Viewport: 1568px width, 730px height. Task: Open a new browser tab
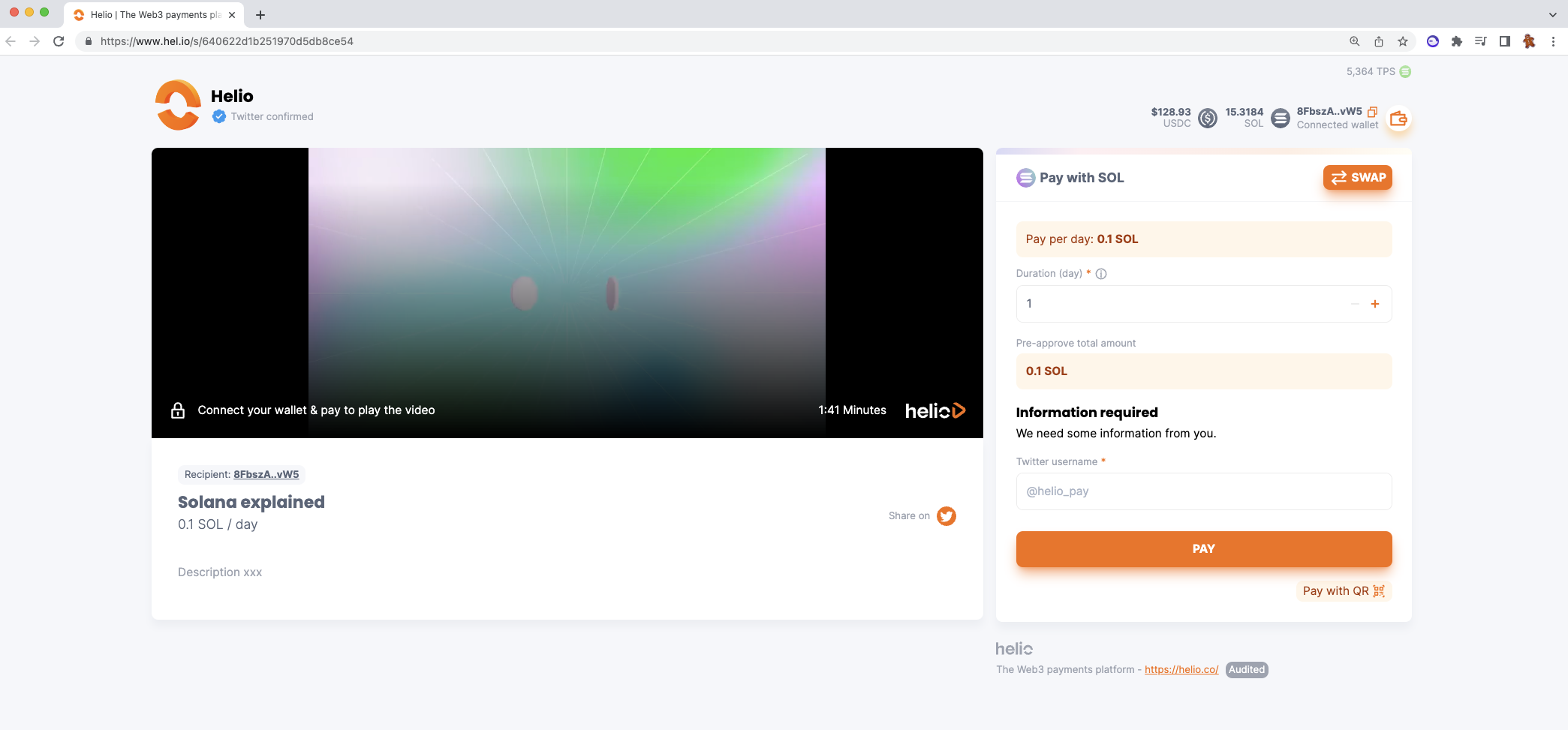tap(260, 15)
